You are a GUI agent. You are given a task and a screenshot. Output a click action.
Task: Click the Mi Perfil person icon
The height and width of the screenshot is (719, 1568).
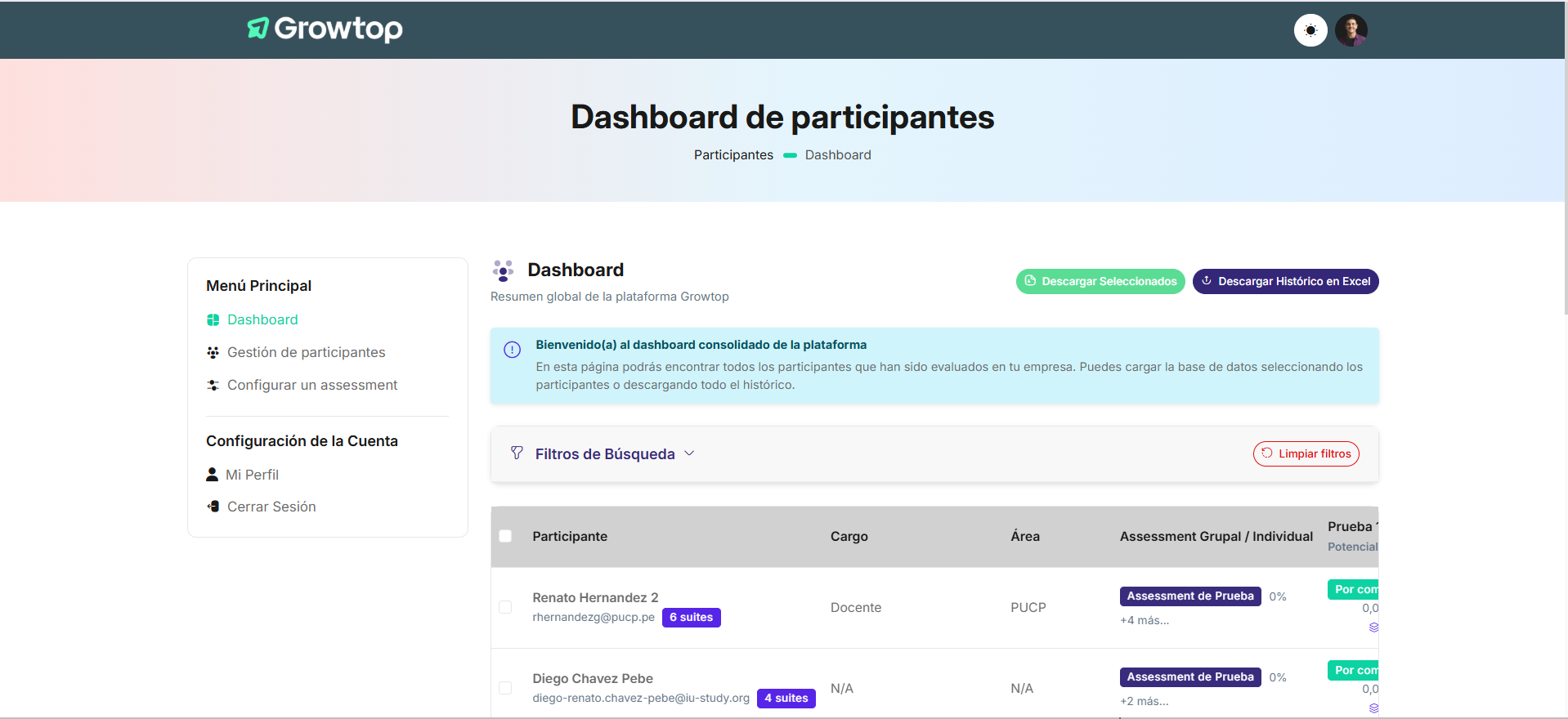tap(212, 475)
